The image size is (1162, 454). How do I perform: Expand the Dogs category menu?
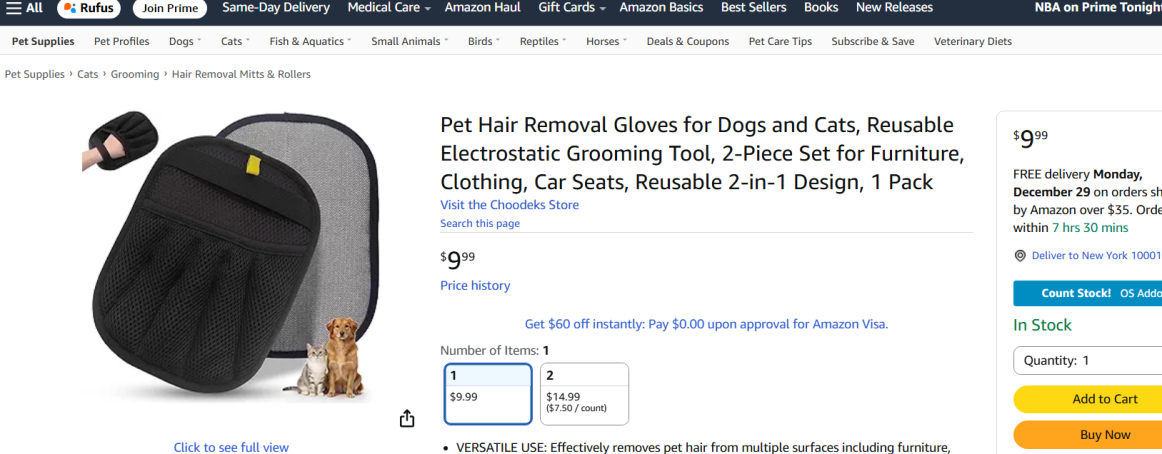[185, 42]
